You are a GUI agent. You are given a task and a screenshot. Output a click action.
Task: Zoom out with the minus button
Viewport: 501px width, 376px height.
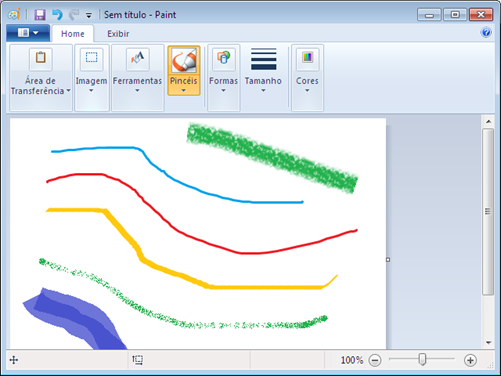(375, 360)
